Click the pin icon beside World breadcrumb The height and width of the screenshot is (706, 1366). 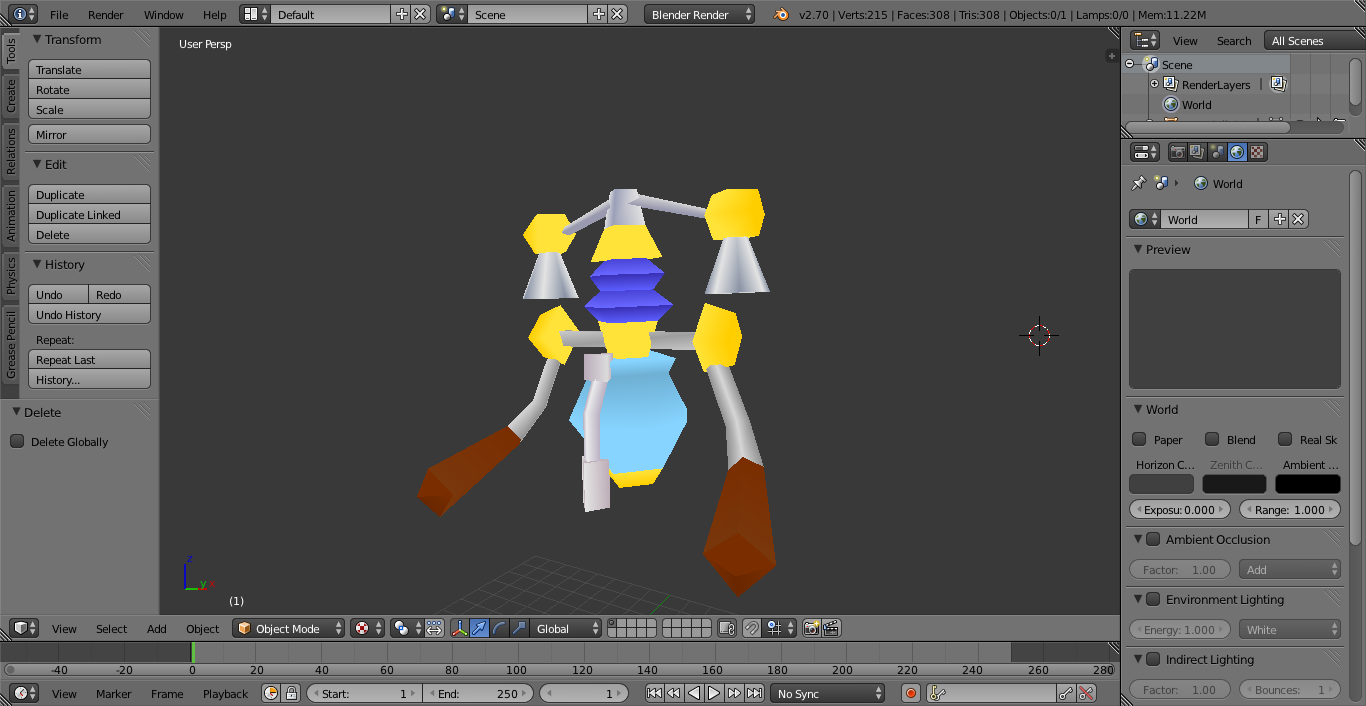pos(1138,184)
